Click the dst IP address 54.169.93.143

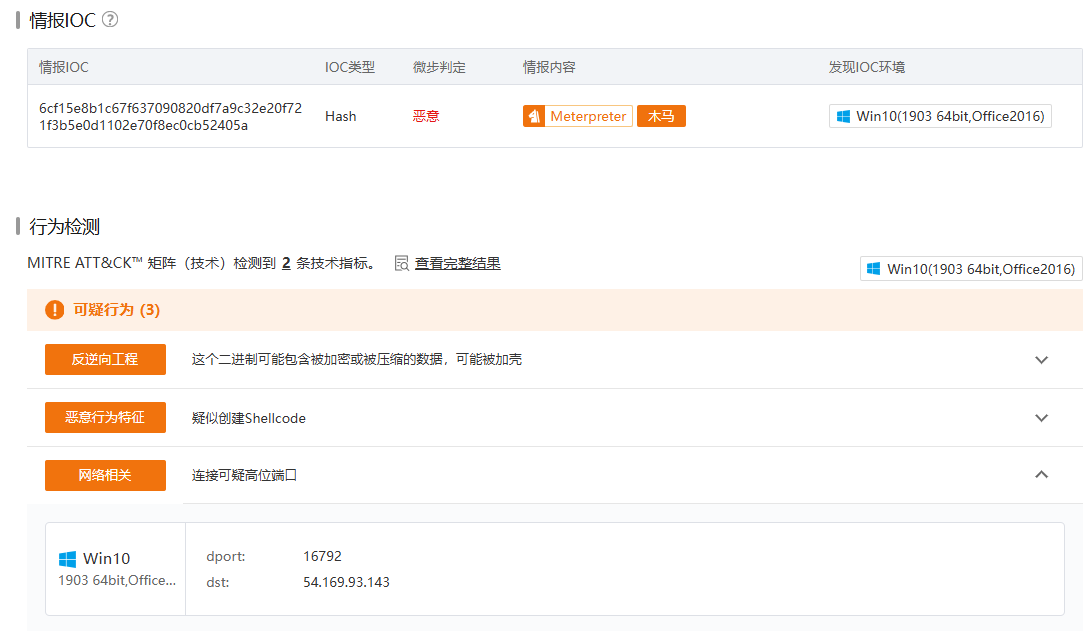click(x=346, y=582)
